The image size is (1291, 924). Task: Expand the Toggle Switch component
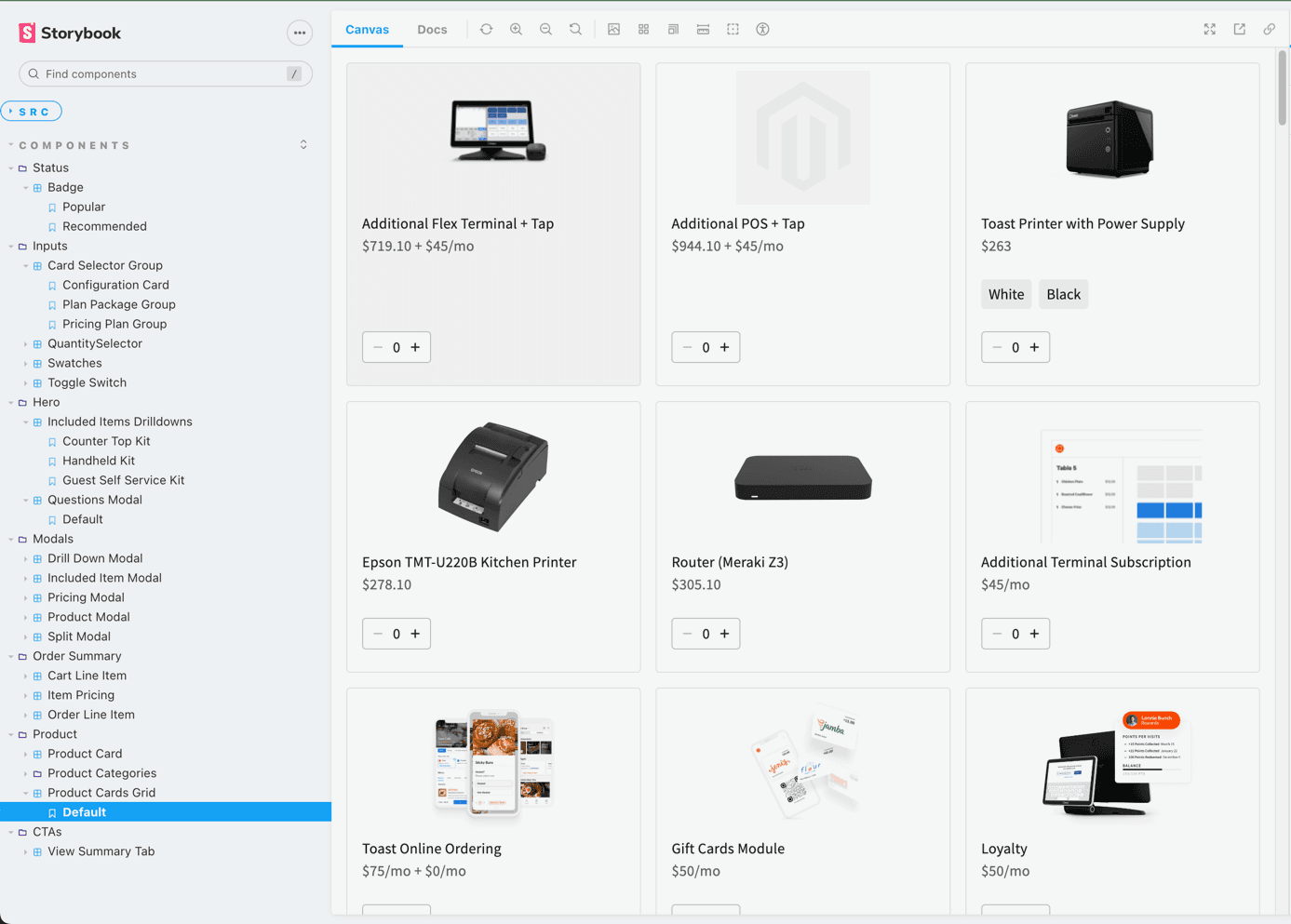pyautogui.click(x=87, y=382)
